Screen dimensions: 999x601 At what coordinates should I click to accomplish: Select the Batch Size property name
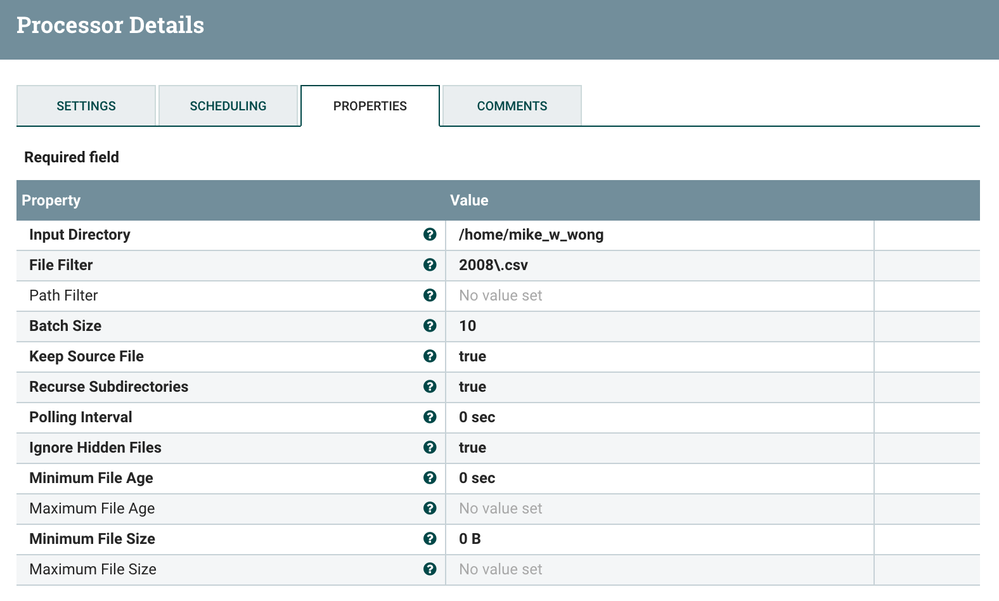(65, 326)
